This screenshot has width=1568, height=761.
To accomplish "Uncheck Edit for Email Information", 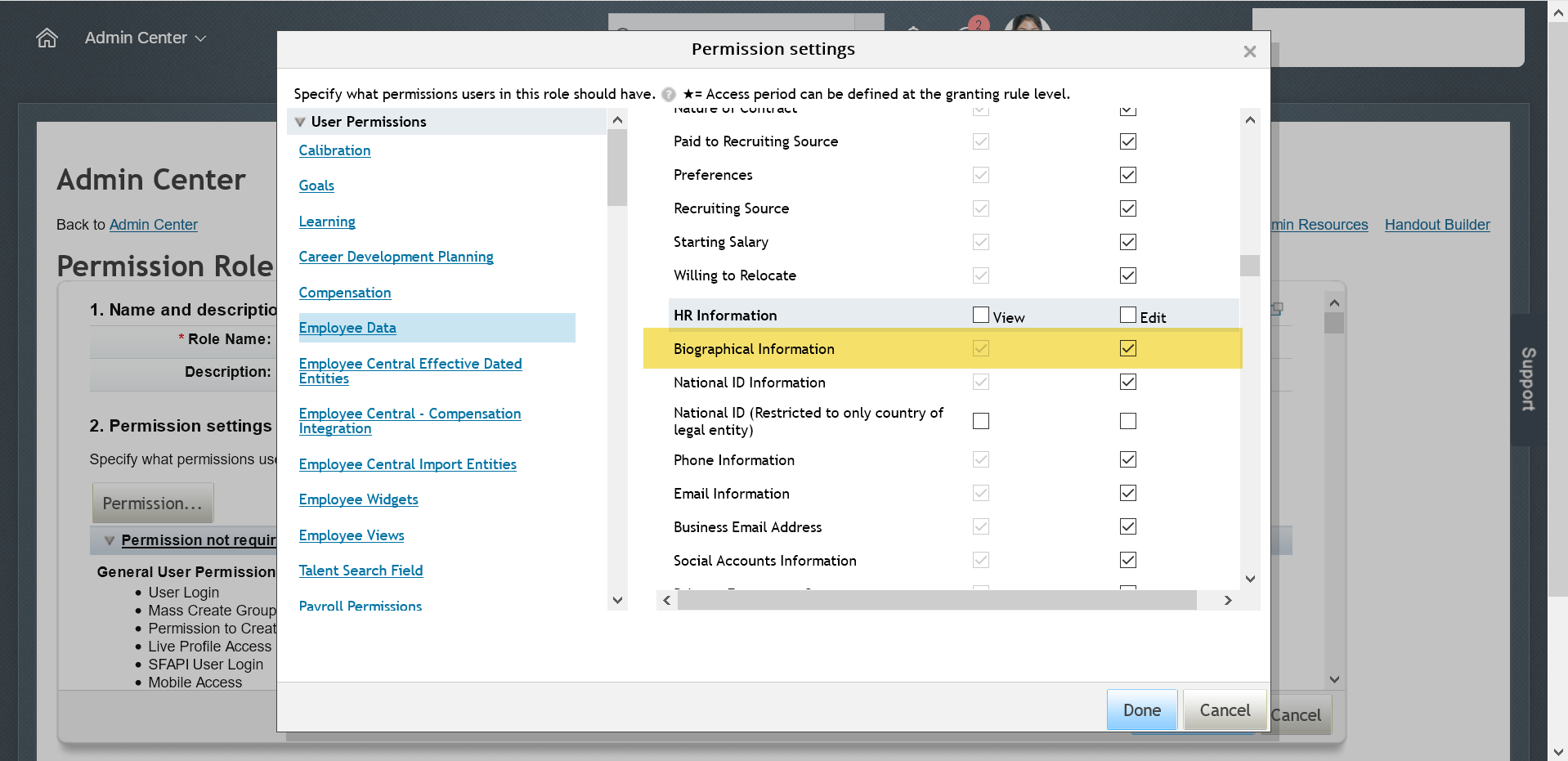I will click(1128, 493).
